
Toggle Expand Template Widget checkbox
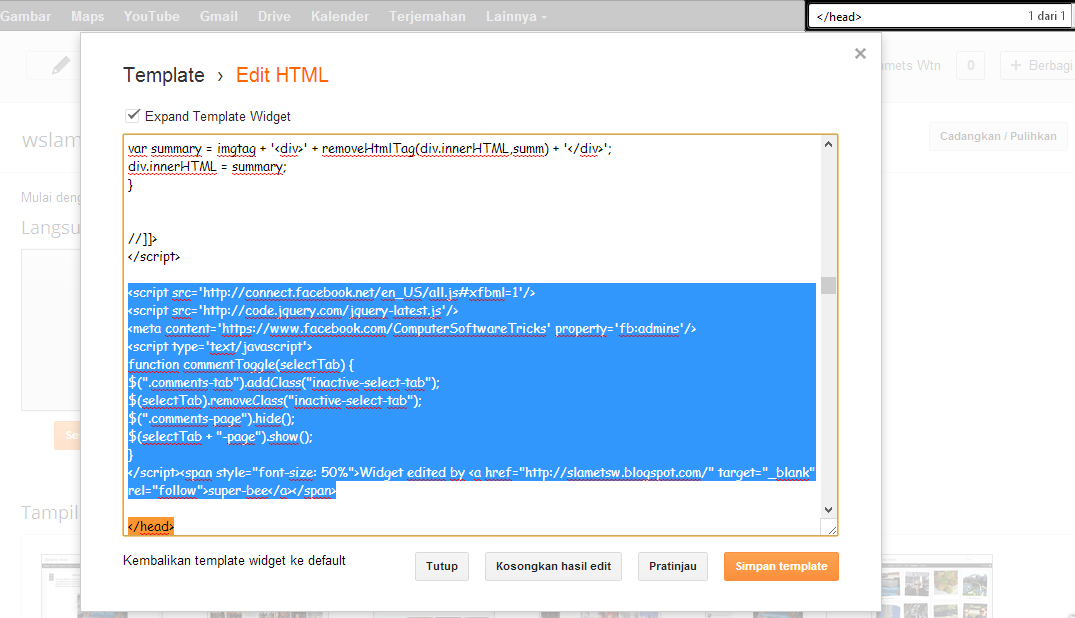click(133, 115)
